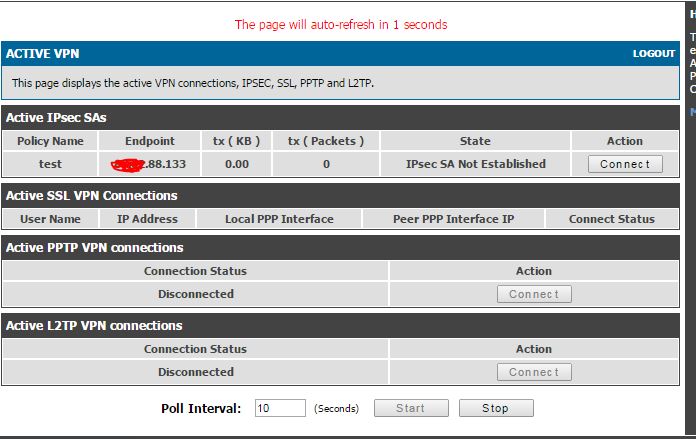Click the Active IPsec SAs section heading
Image resolution: width=696 pixels, height=439 pixels.
(56, 118)
